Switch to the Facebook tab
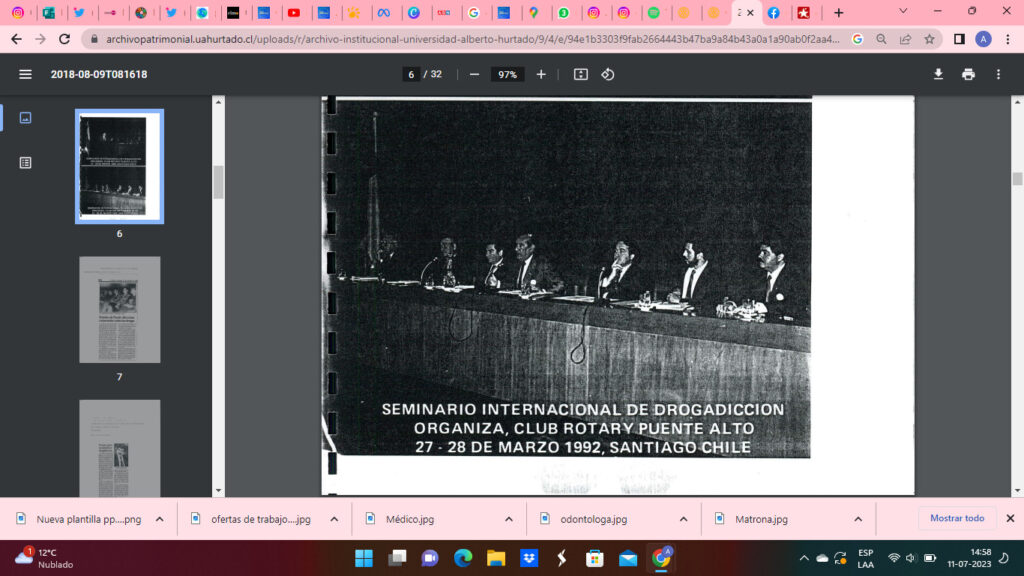1024x576 pixels. (774, 12)
